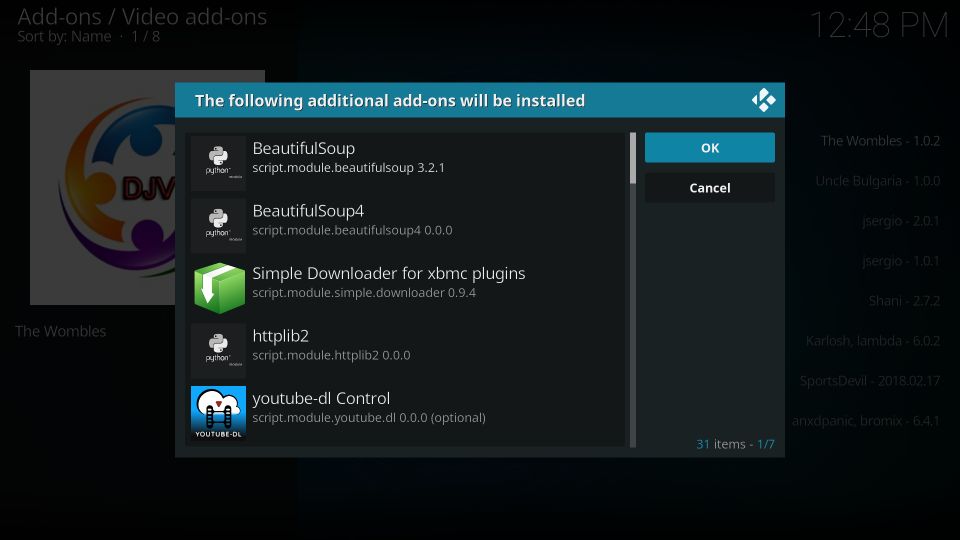The width and height of the screenshot is (960, 540).
Task: Click script.module.beautifulsoup 3.2.1 text
Action: (348, 168)
